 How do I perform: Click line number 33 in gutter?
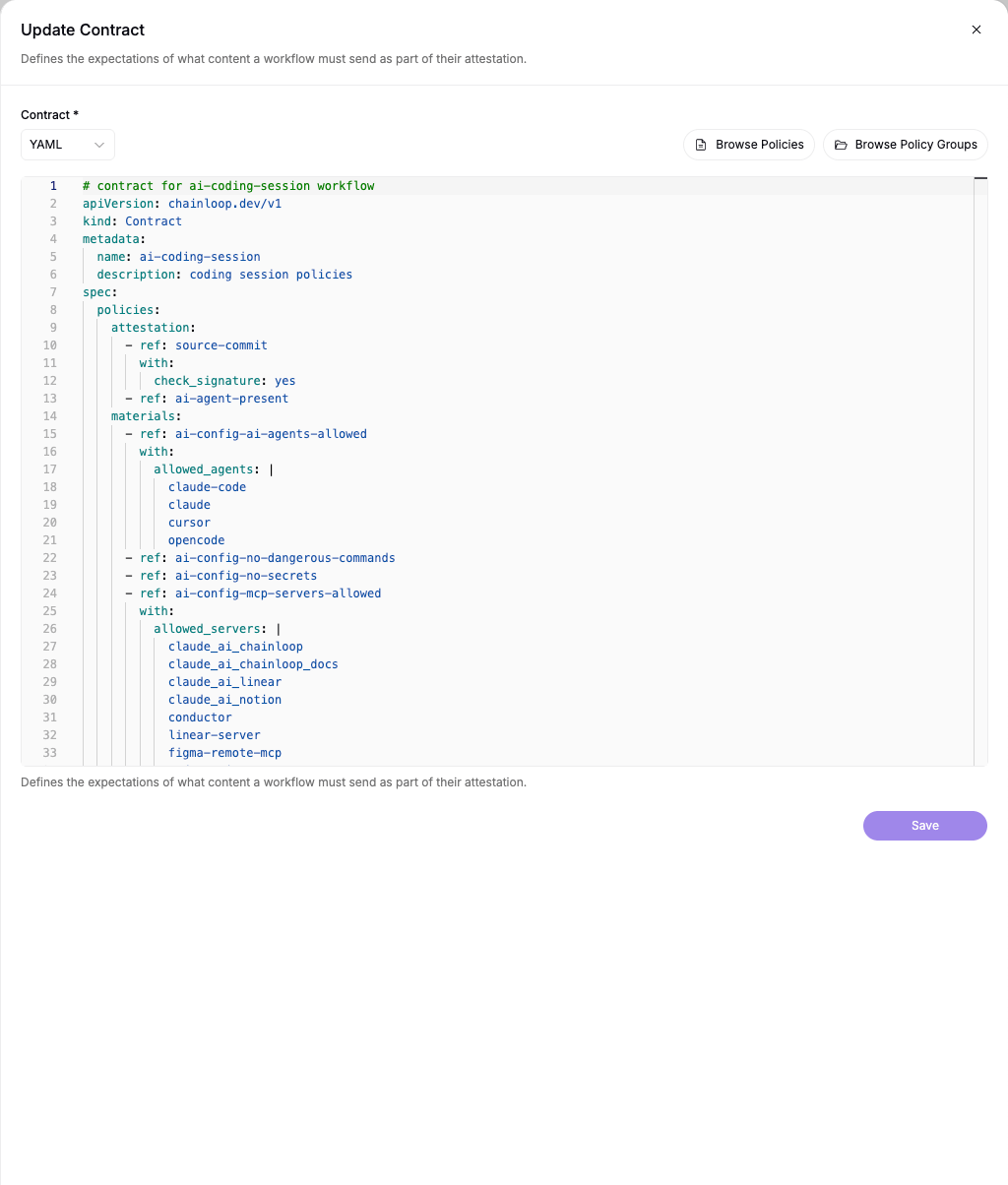click(x=50, y=753)
